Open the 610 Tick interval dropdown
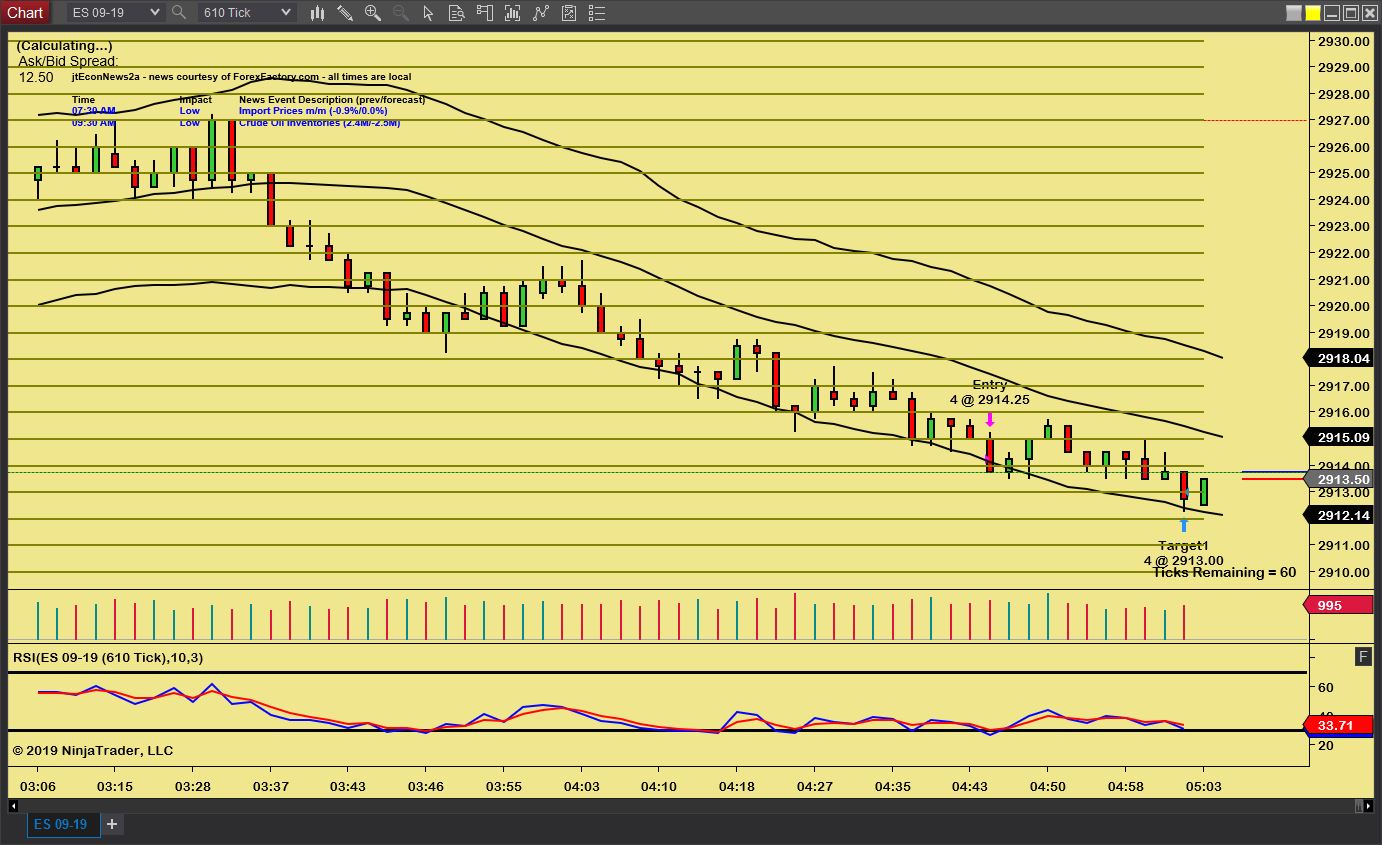 tap(246, 13)
